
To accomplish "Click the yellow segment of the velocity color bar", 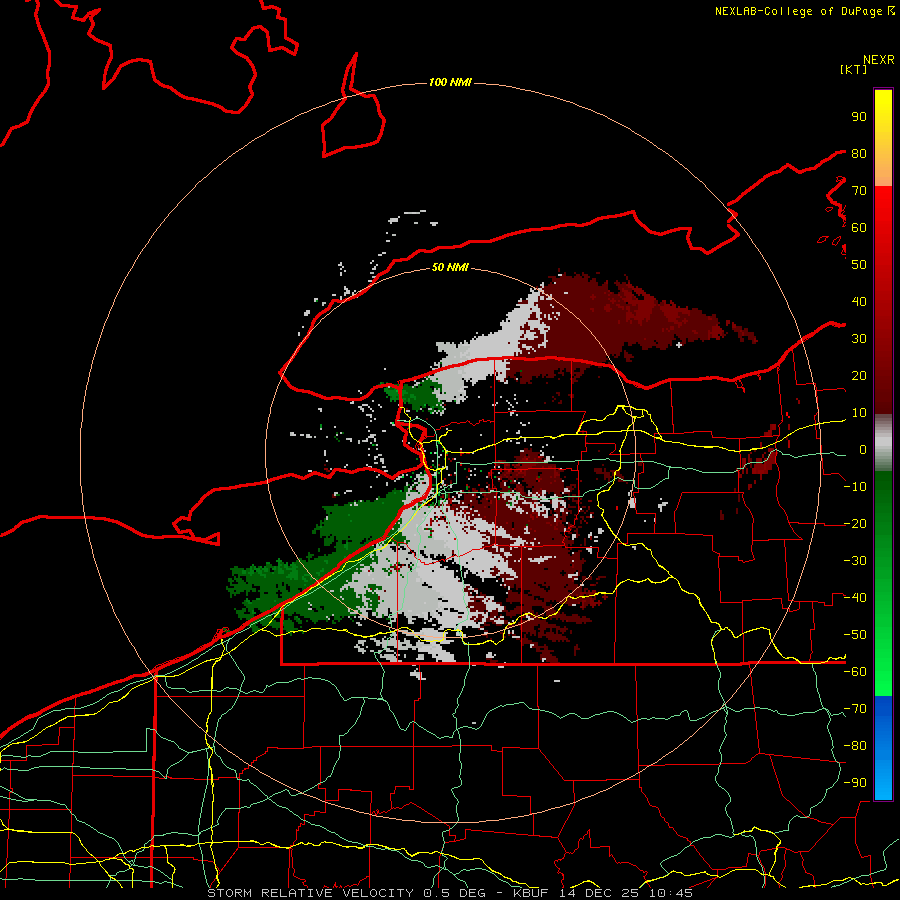I will tap(883, 115).
